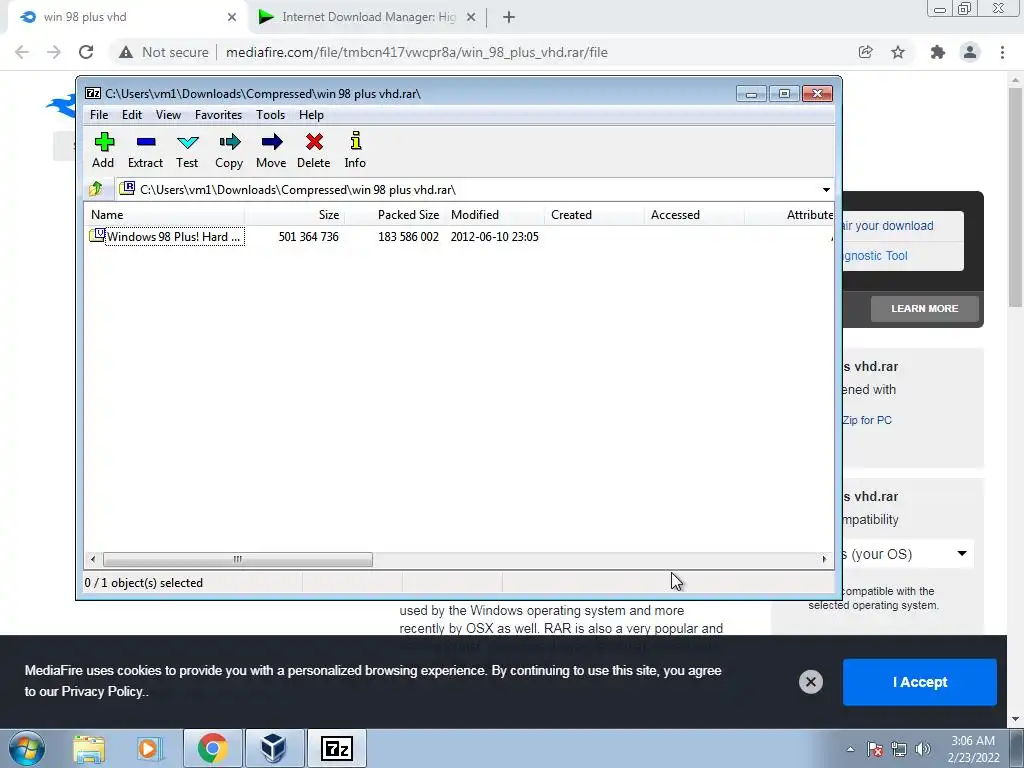
Task: Open the View menu
Action: click(168, 115)
